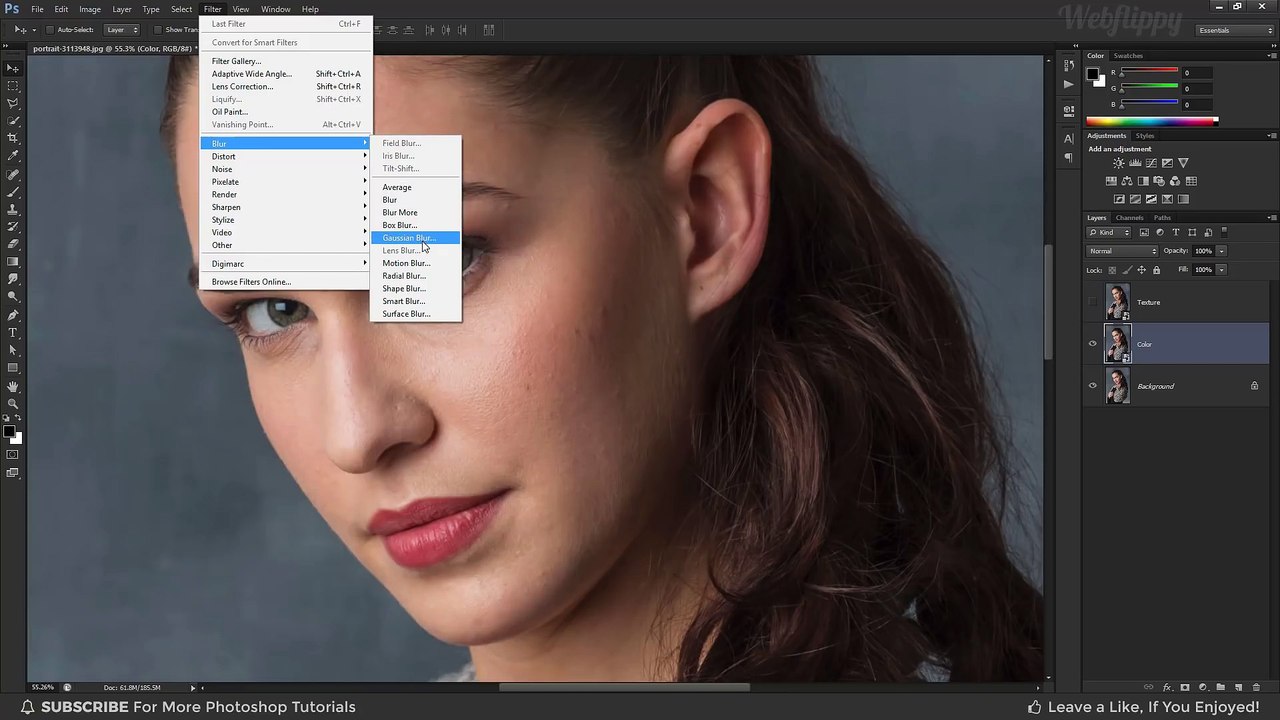Select the Pen tool
1280x720 pixels.
tap(13, 314)
